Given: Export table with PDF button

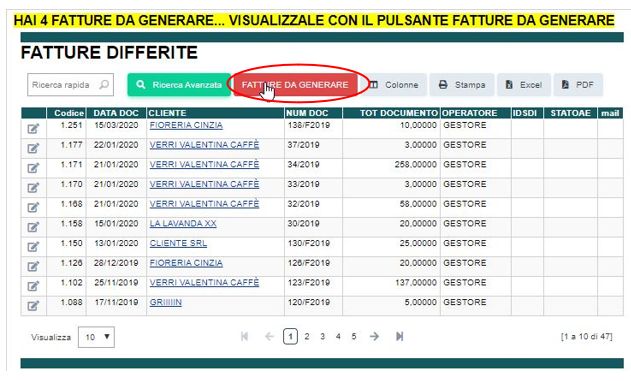Looking at the screenshot, I should [x=578, y=85].
